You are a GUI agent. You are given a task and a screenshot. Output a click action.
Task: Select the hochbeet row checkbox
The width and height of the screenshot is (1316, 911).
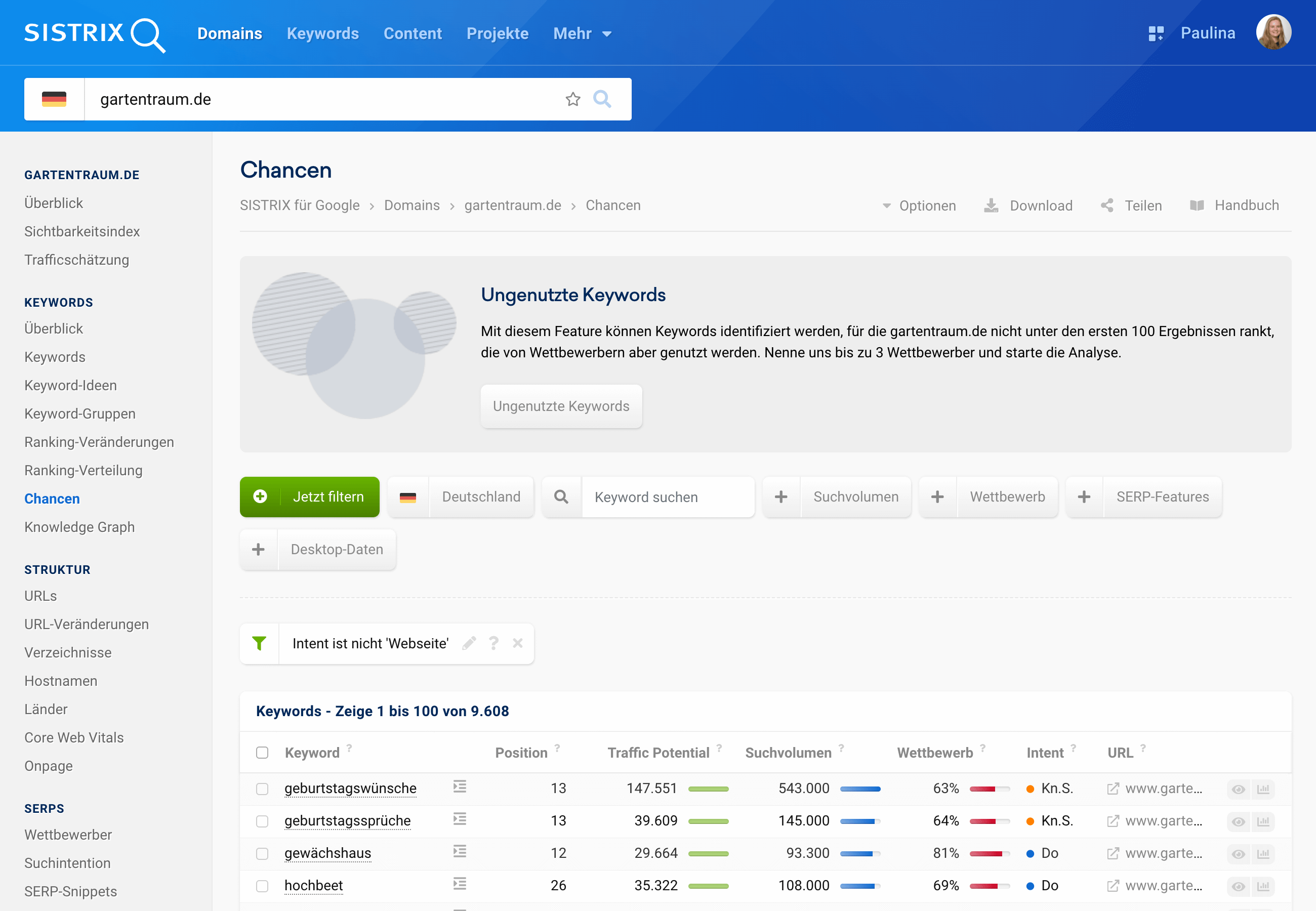(x=262, y=886)
